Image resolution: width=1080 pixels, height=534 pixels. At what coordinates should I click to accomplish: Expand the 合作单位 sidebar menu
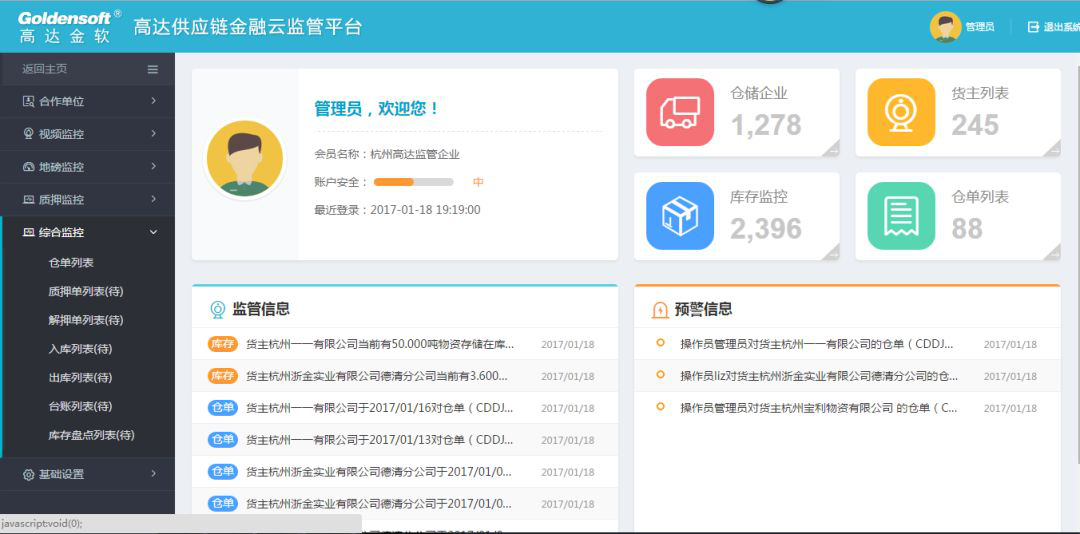click(87, 101)
